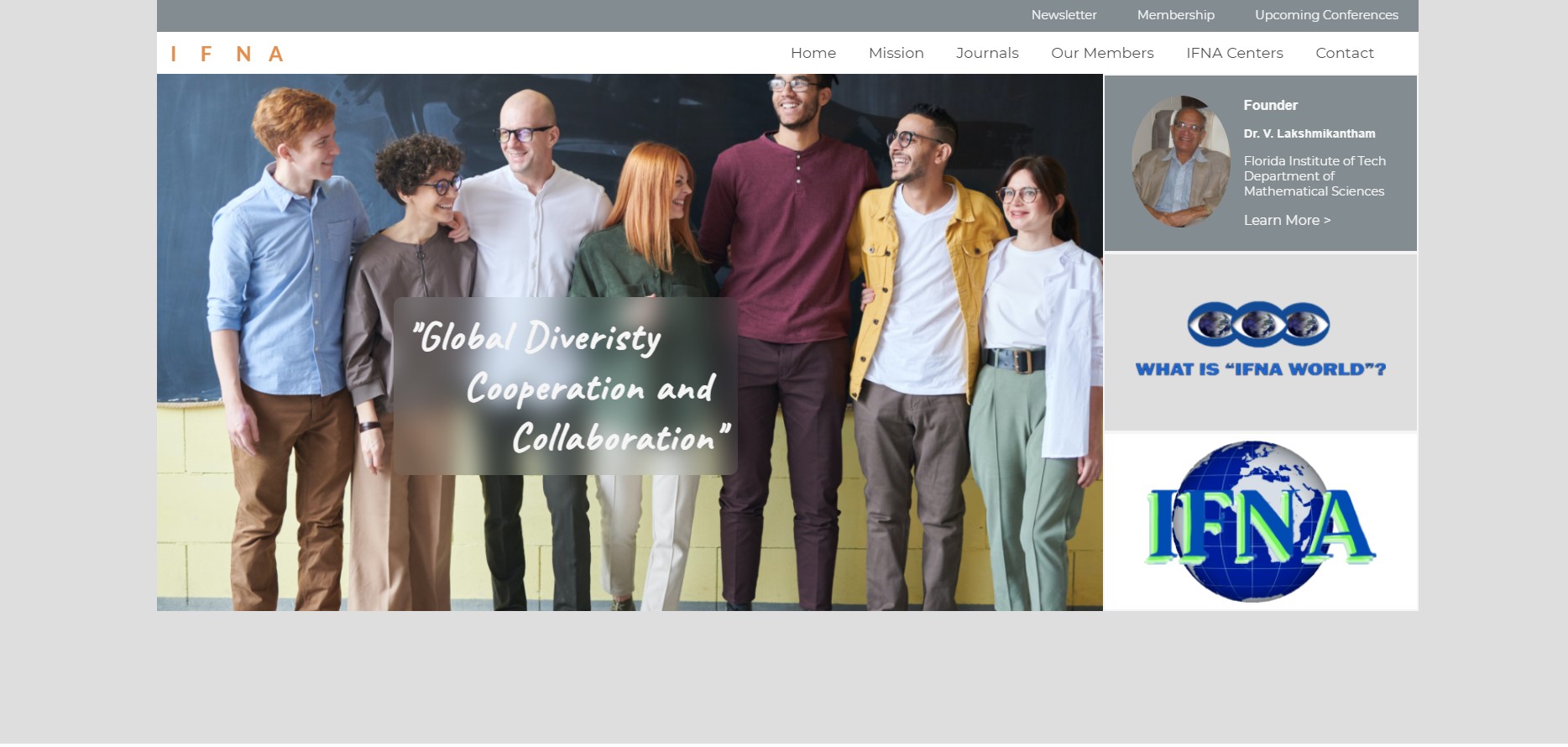Open the Membership page link
This screenshot has width=1568, height=747.
click(1175, 15)
